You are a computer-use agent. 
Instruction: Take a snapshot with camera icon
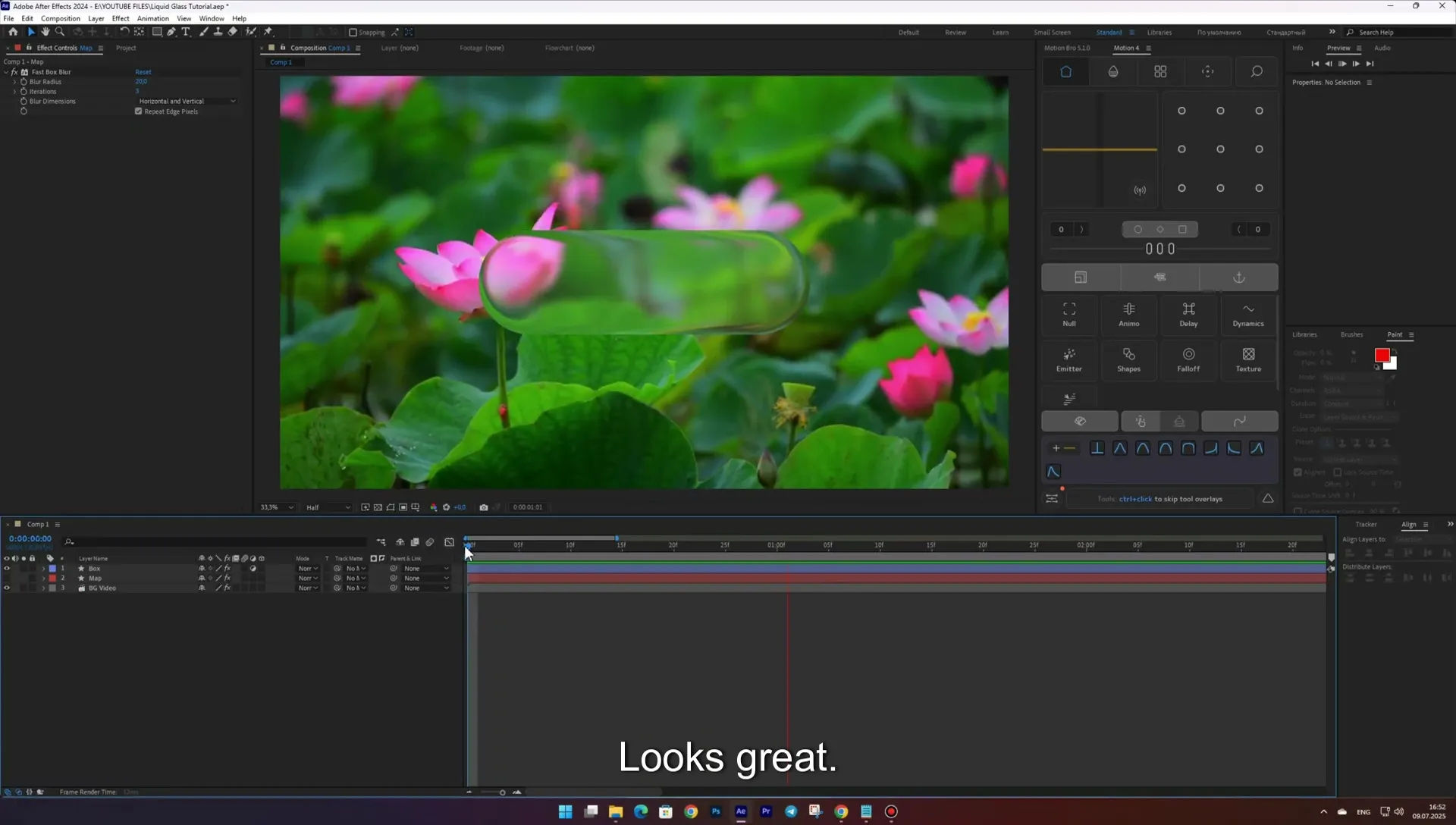tap(484, 507)
